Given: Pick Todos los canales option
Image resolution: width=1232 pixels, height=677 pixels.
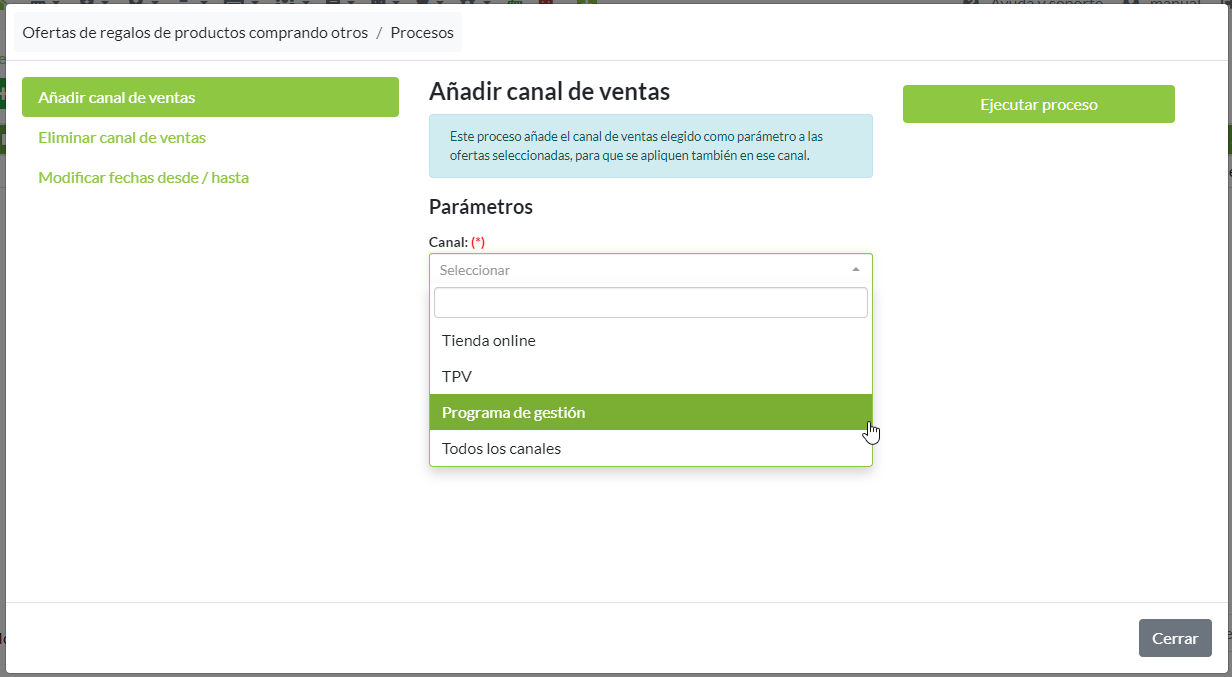Looking at the screenshot, I should click(x=501, y=449).
